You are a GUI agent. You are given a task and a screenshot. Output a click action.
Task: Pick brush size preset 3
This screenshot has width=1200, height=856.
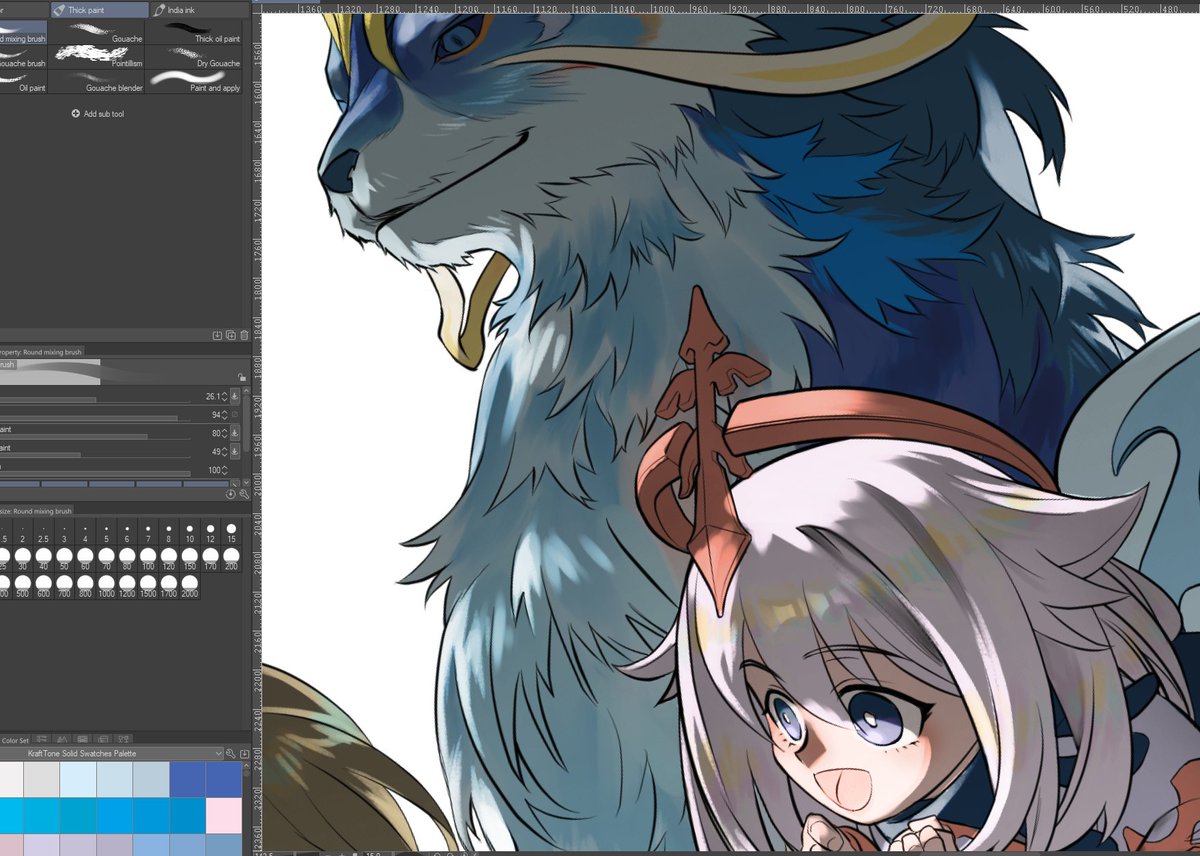63,532
